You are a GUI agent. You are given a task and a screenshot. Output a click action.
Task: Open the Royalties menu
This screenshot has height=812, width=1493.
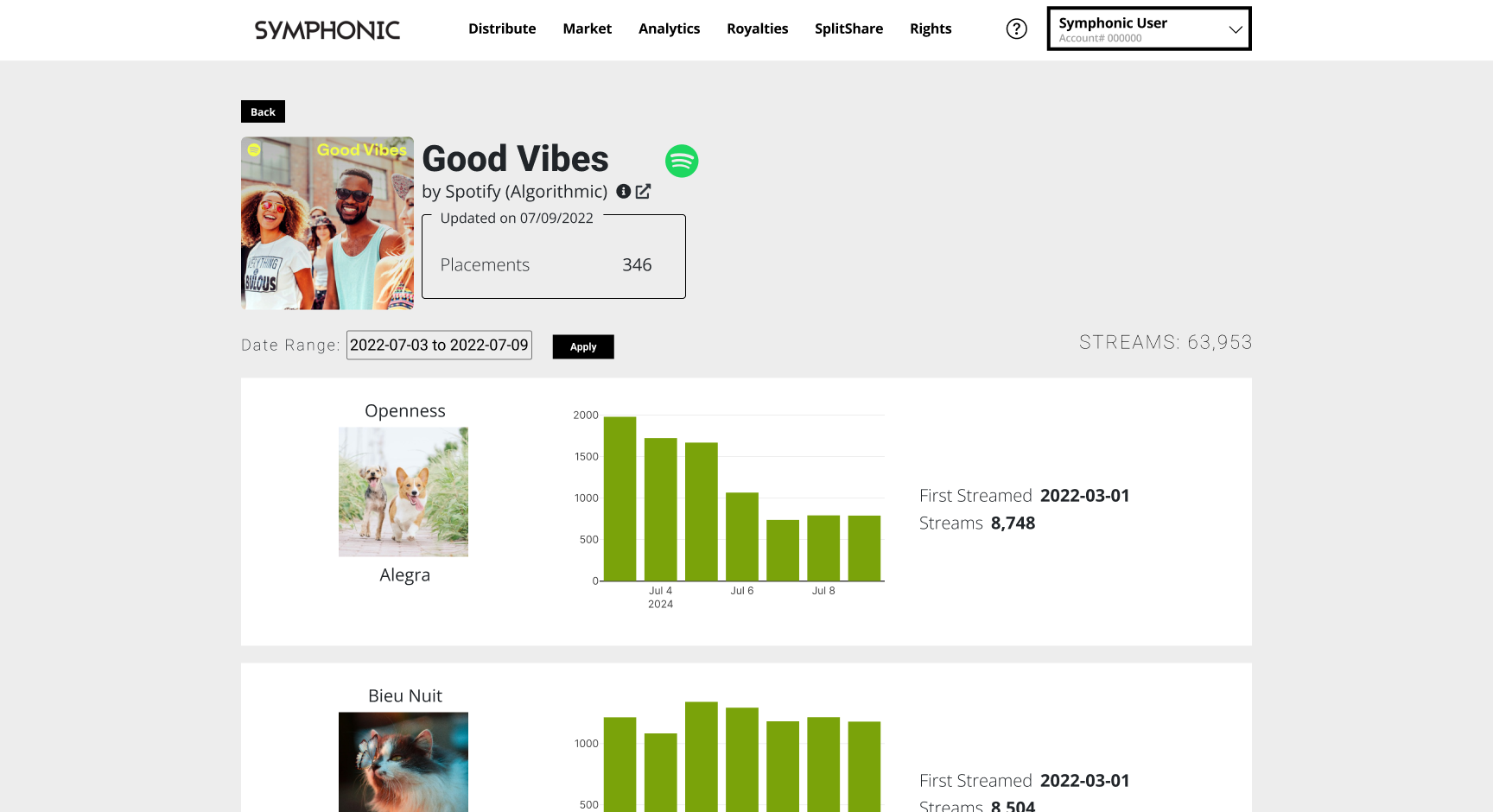[758, 29]
